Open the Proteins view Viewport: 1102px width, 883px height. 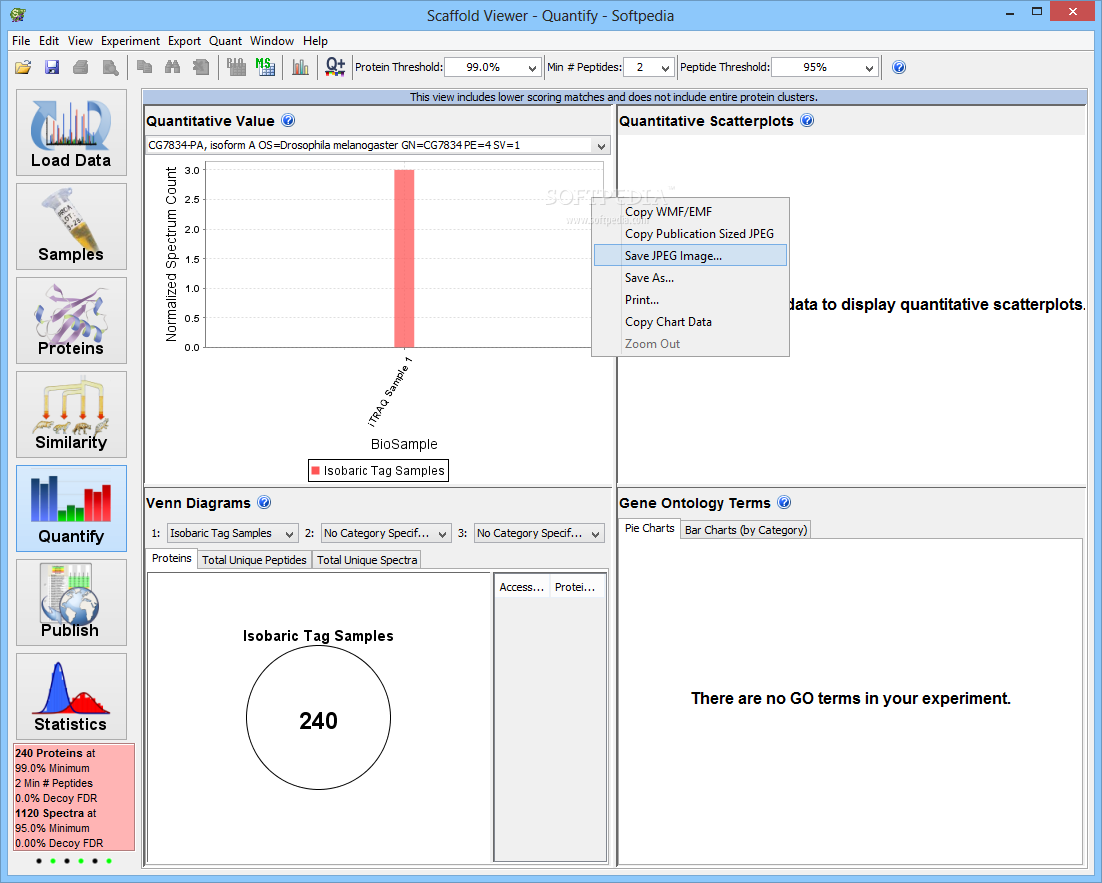click(x=72, y=321)
